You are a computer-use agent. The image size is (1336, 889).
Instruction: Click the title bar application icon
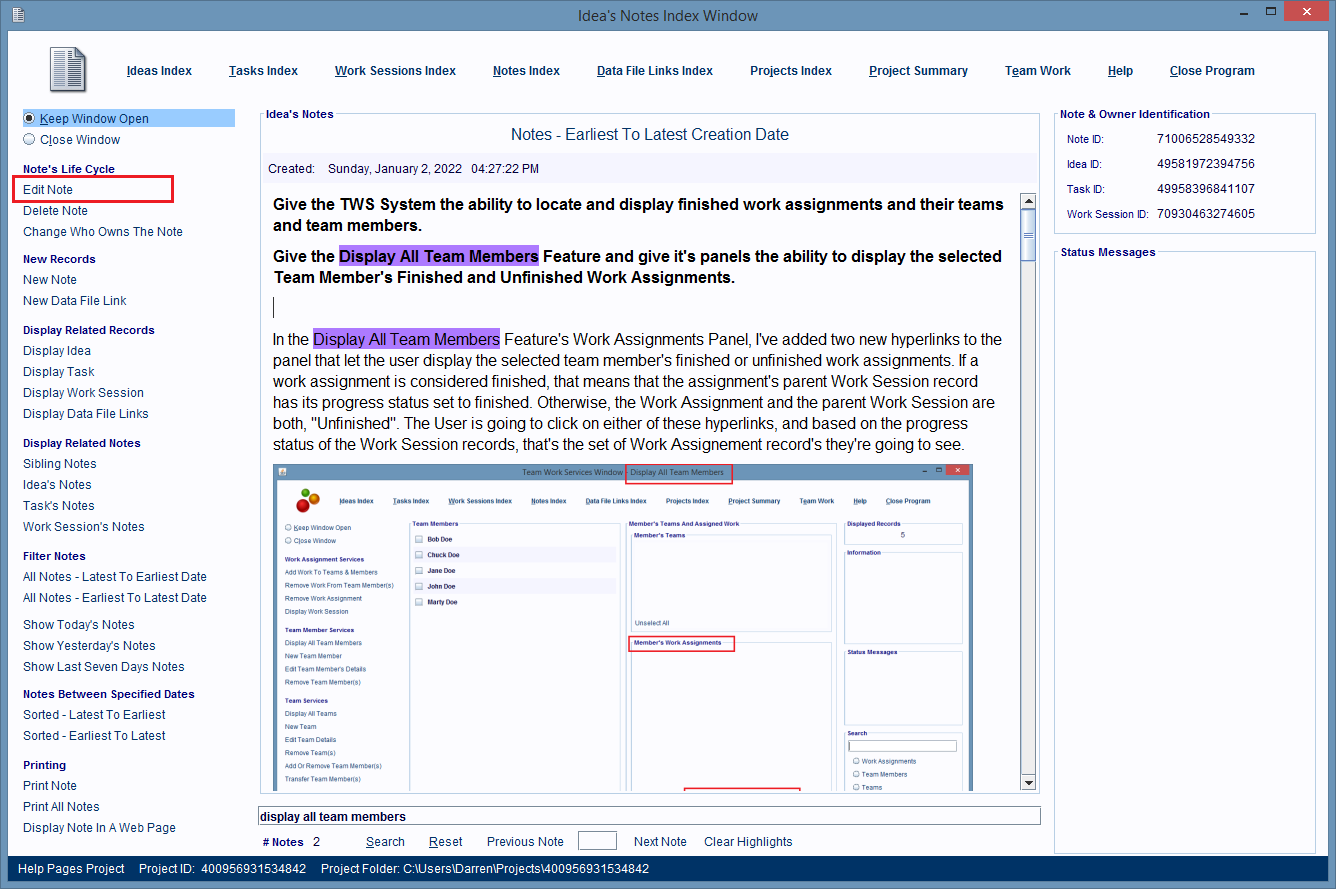coord(17,15)
